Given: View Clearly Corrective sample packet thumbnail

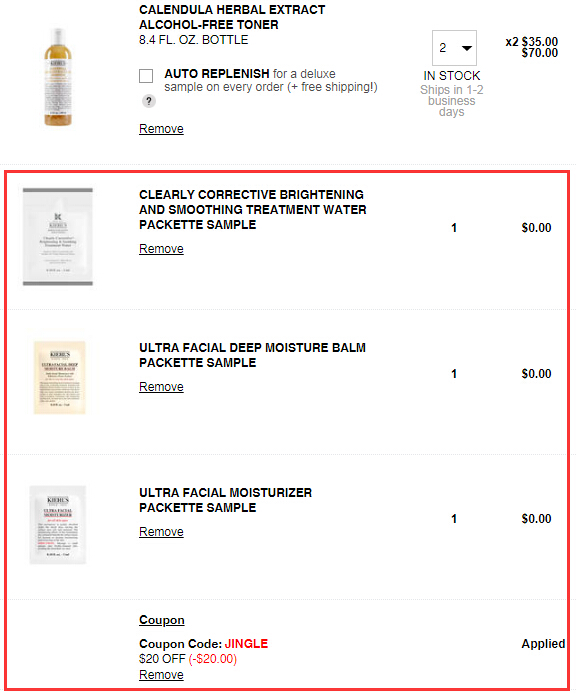Looking at the screenshot, I should coord(58,237).
